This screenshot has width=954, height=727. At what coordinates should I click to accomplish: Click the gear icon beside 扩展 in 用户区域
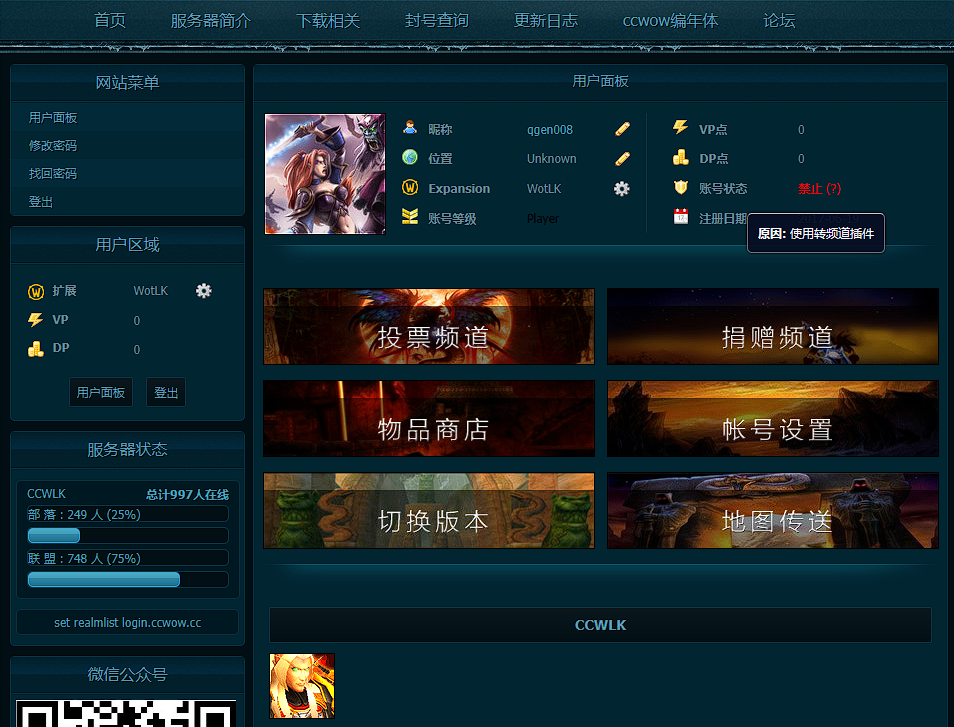point(204,290)
